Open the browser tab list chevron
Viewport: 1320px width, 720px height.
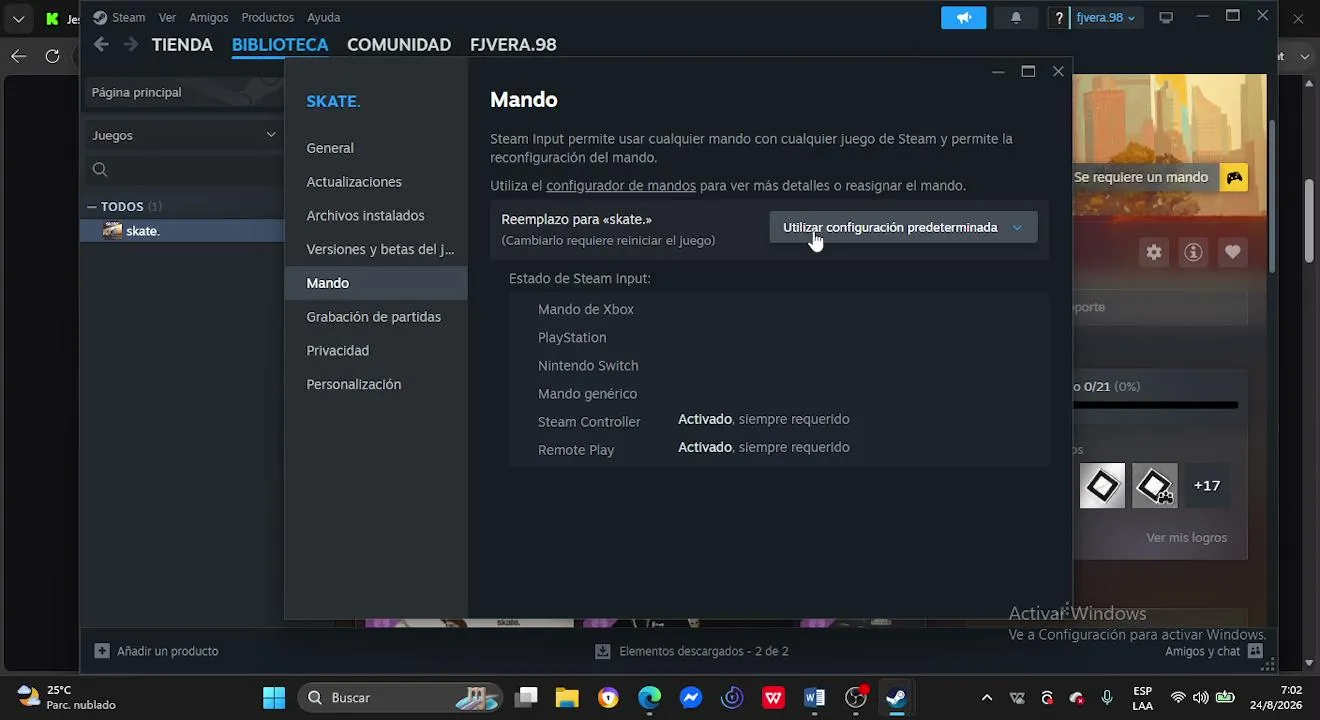click(x=18, y=18)
